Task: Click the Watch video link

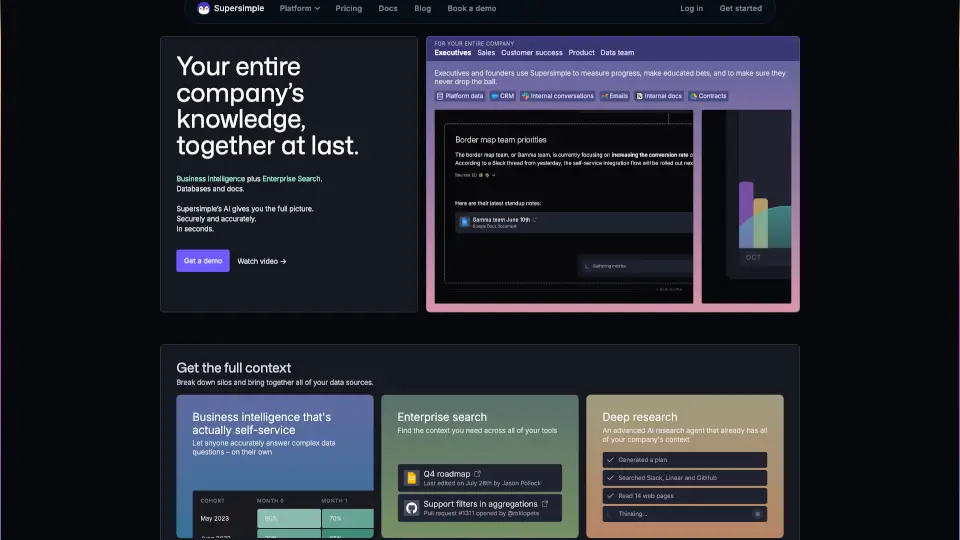Action: point(262,261)
